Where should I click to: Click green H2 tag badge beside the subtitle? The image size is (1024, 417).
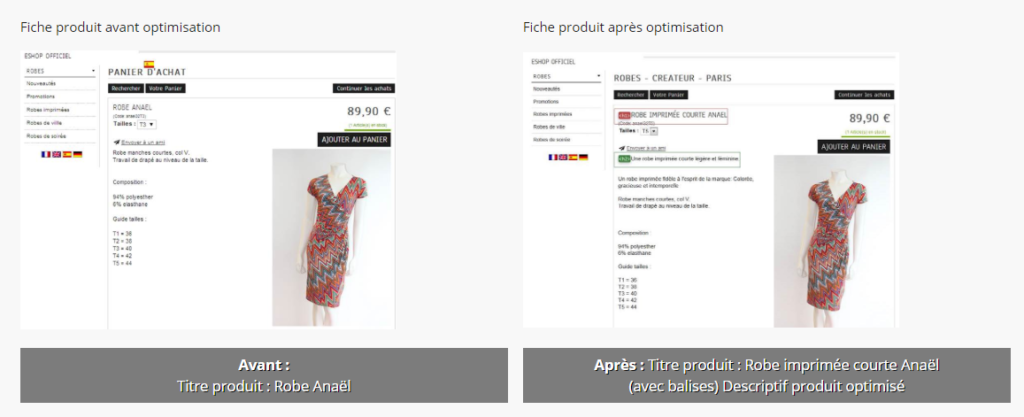624,159
